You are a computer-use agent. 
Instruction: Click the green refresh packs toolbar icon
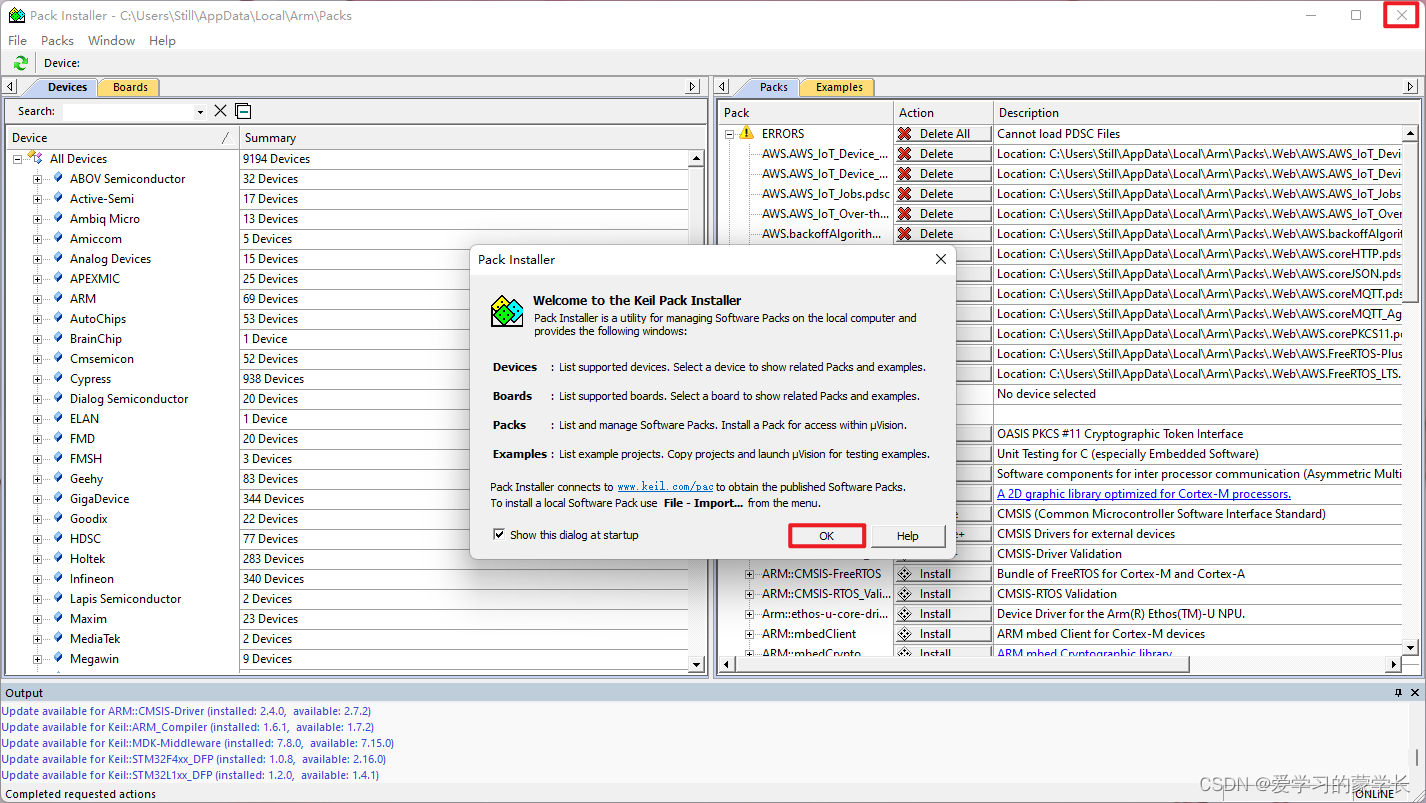(x=20, y=63)
